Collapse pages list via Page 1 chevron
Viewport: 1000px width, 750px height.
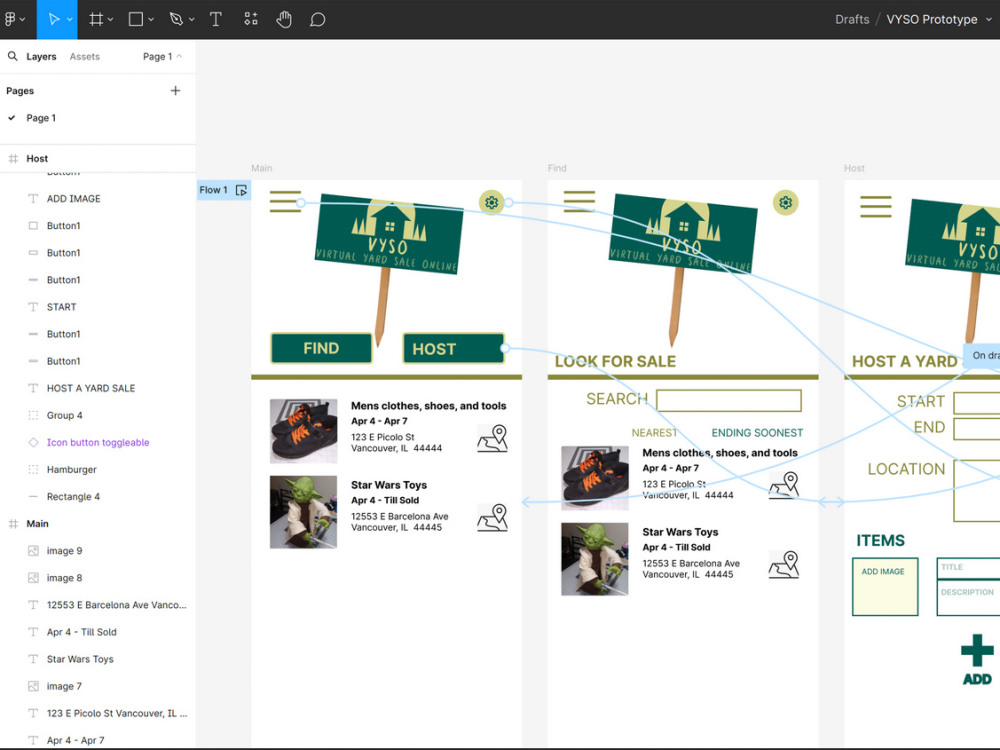(179, 56)
